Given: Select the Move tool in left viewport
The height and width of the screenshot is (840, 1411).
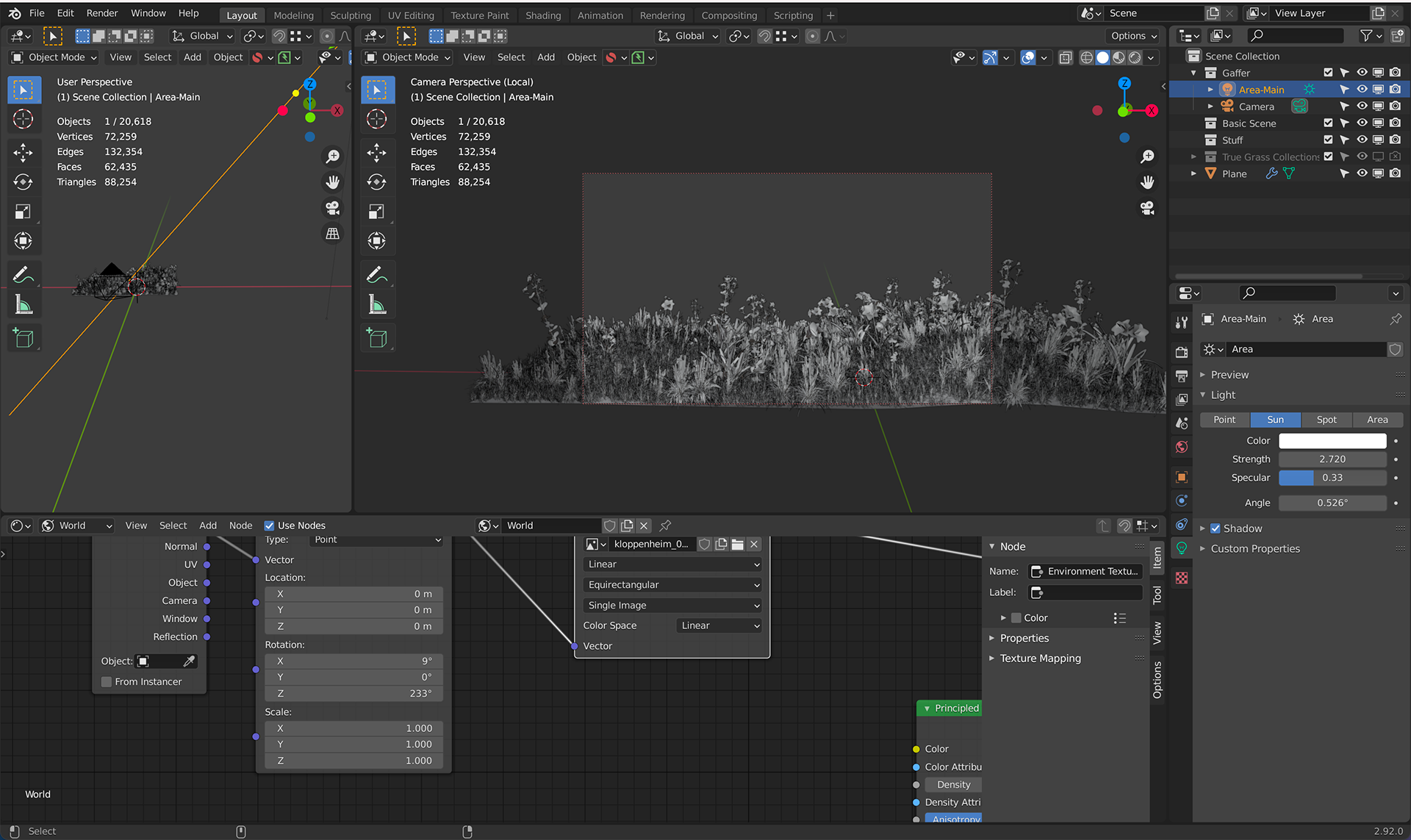Looking at the screenshot, I should [x=23, y=152].
